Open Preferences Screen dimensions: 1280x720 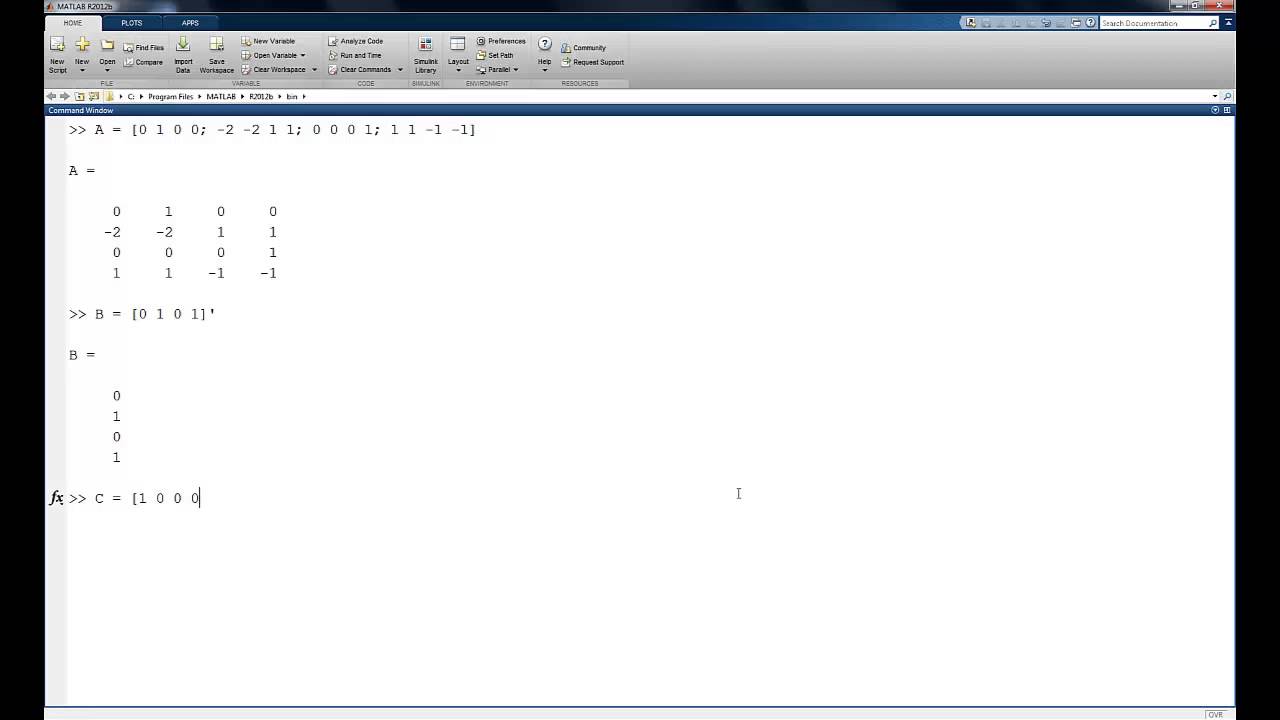501,41
